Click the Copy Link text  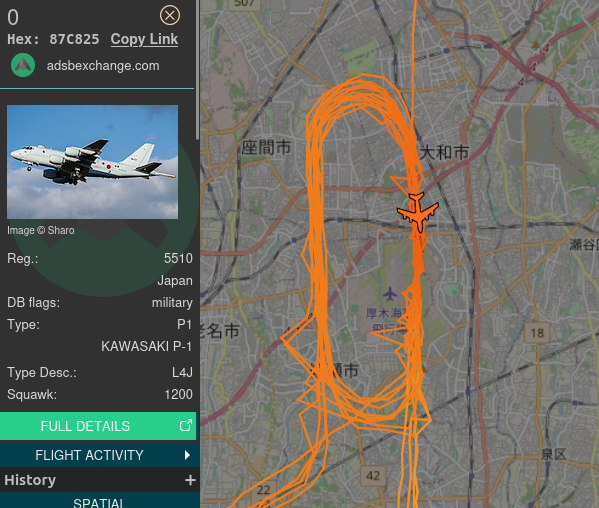(x=144, y=39)
